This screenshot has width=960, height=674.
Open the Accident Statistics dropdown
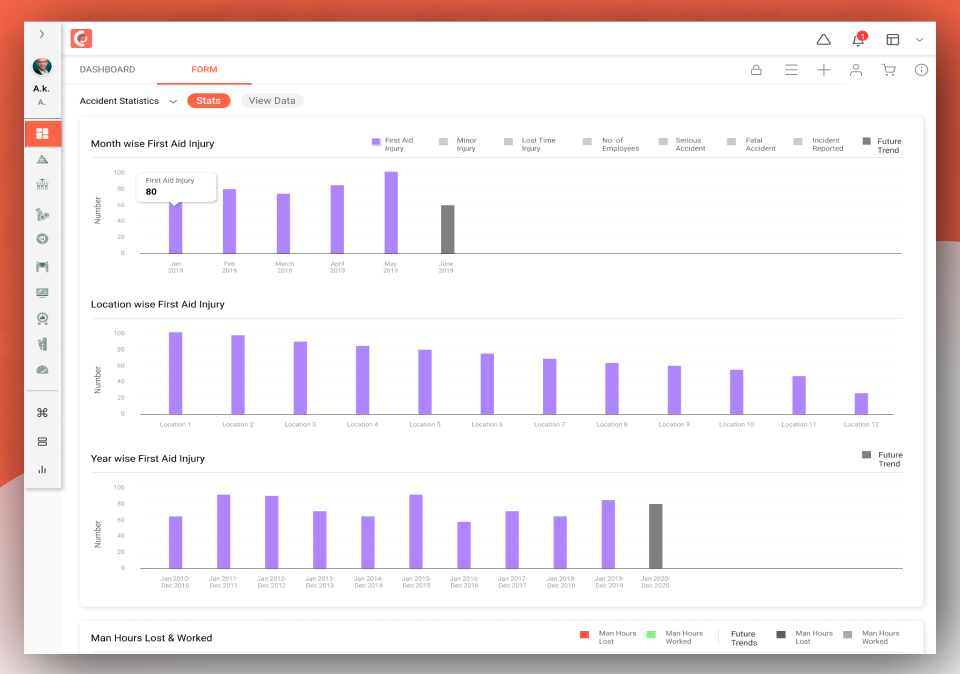[128, 101]
